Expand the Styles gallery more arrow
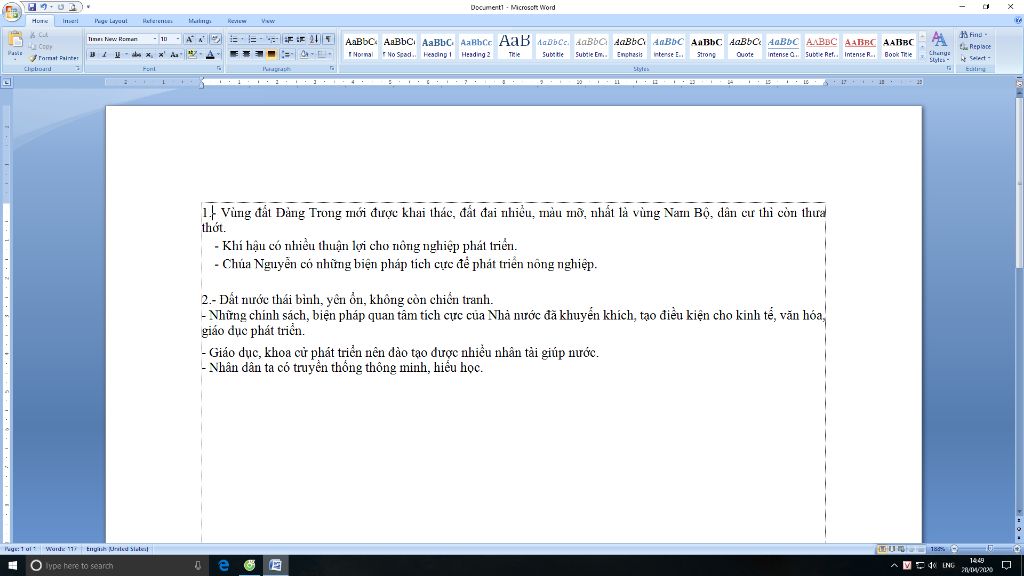Viewport: 1024px width, 576px height. (922, 59)
